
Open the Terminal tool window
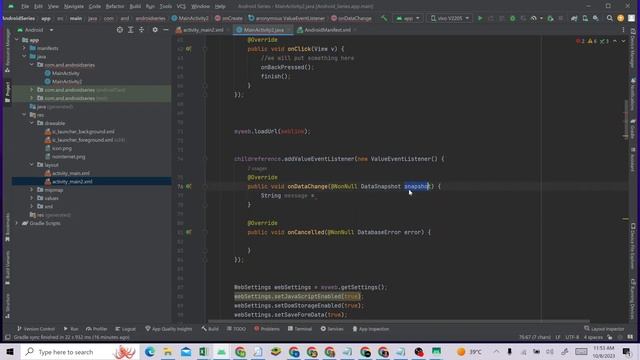click(300, 329)
